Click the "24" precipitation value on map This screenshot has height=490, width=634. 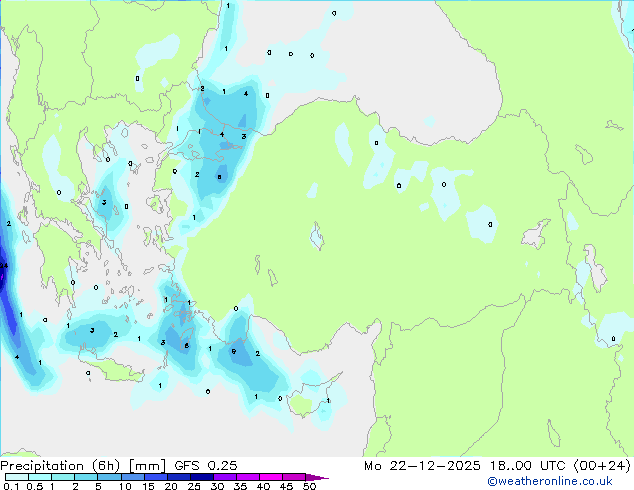4,266
